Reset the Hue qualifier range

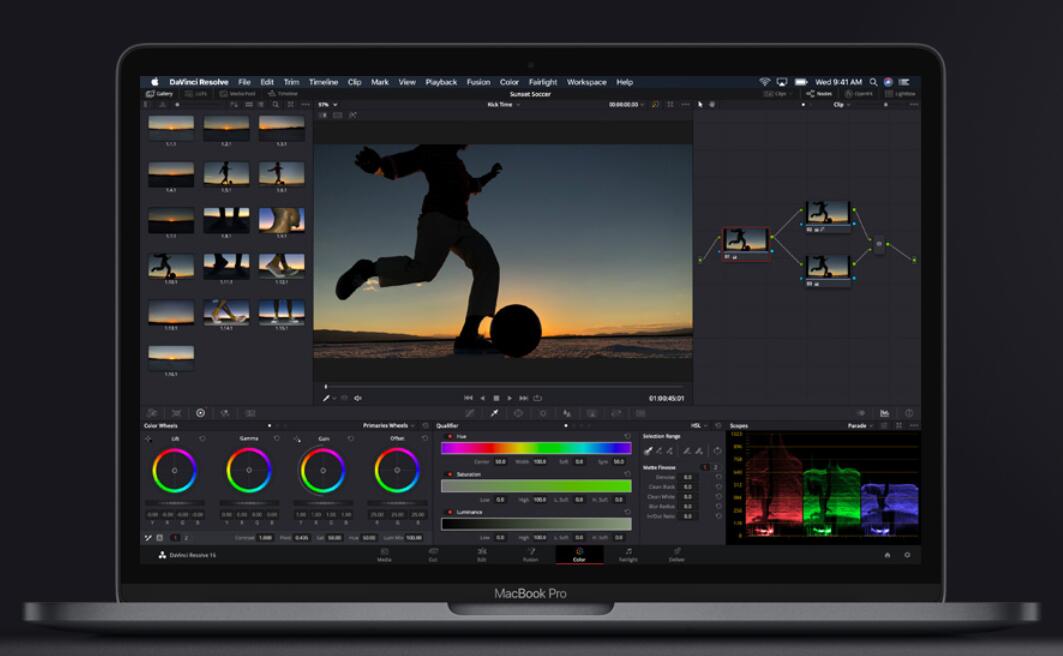pos(627,437)
